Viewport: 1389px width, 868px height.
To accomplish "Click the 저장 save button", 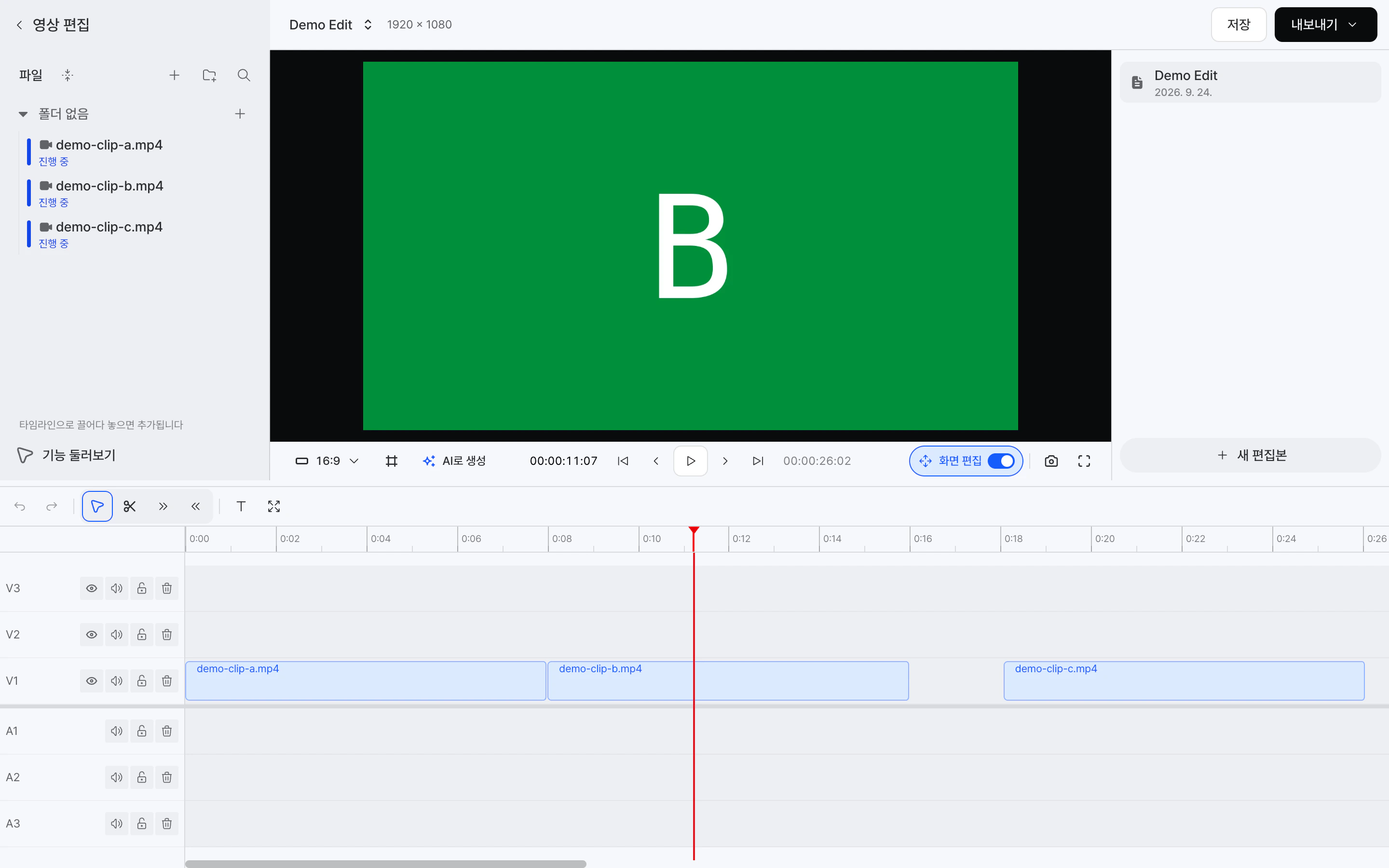I will pyautogui.click(x=1239, y=25).
